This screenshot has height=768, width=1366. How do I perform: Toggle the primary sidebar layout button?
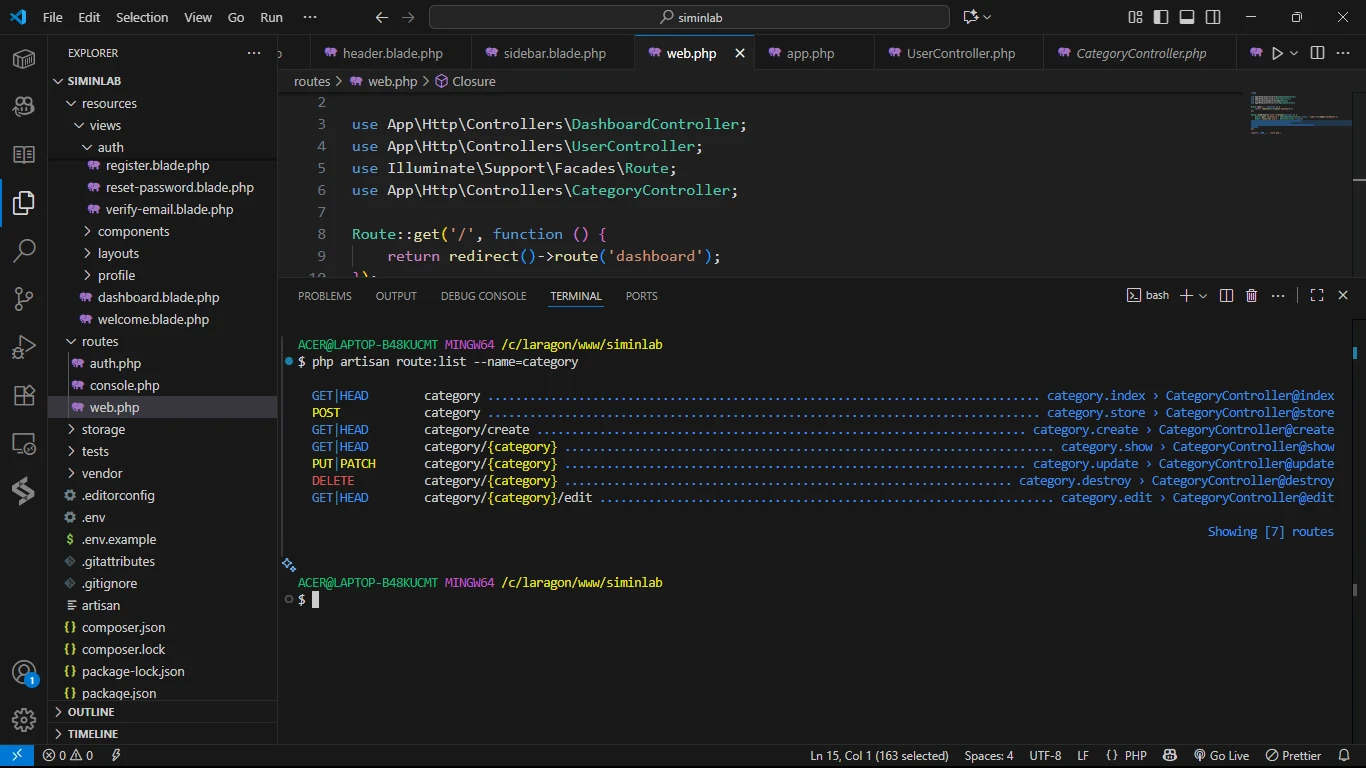[1161, 17]
